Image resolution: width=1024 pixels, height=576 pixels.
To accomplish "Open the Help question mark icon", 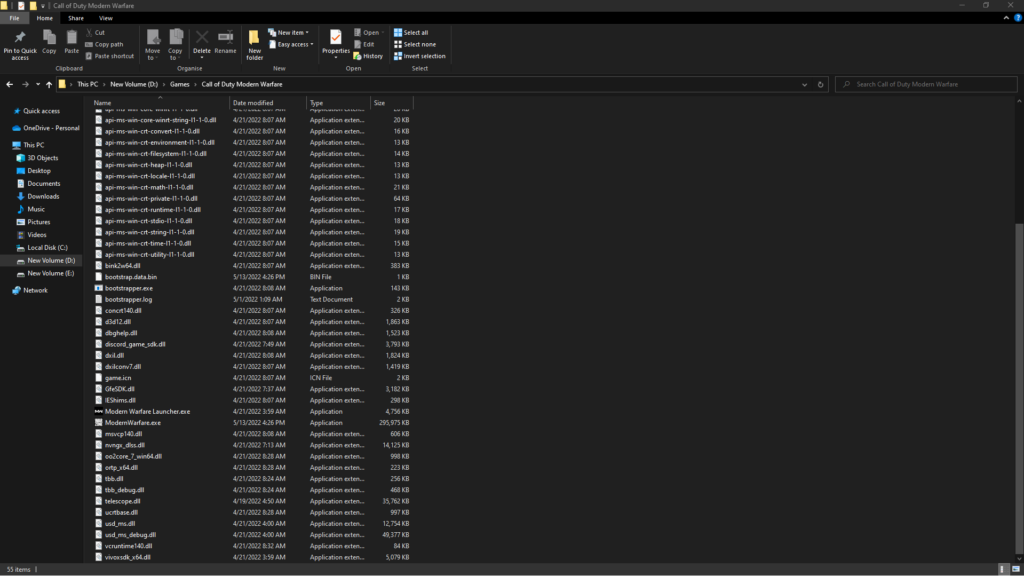I will tap(1017, 18).
